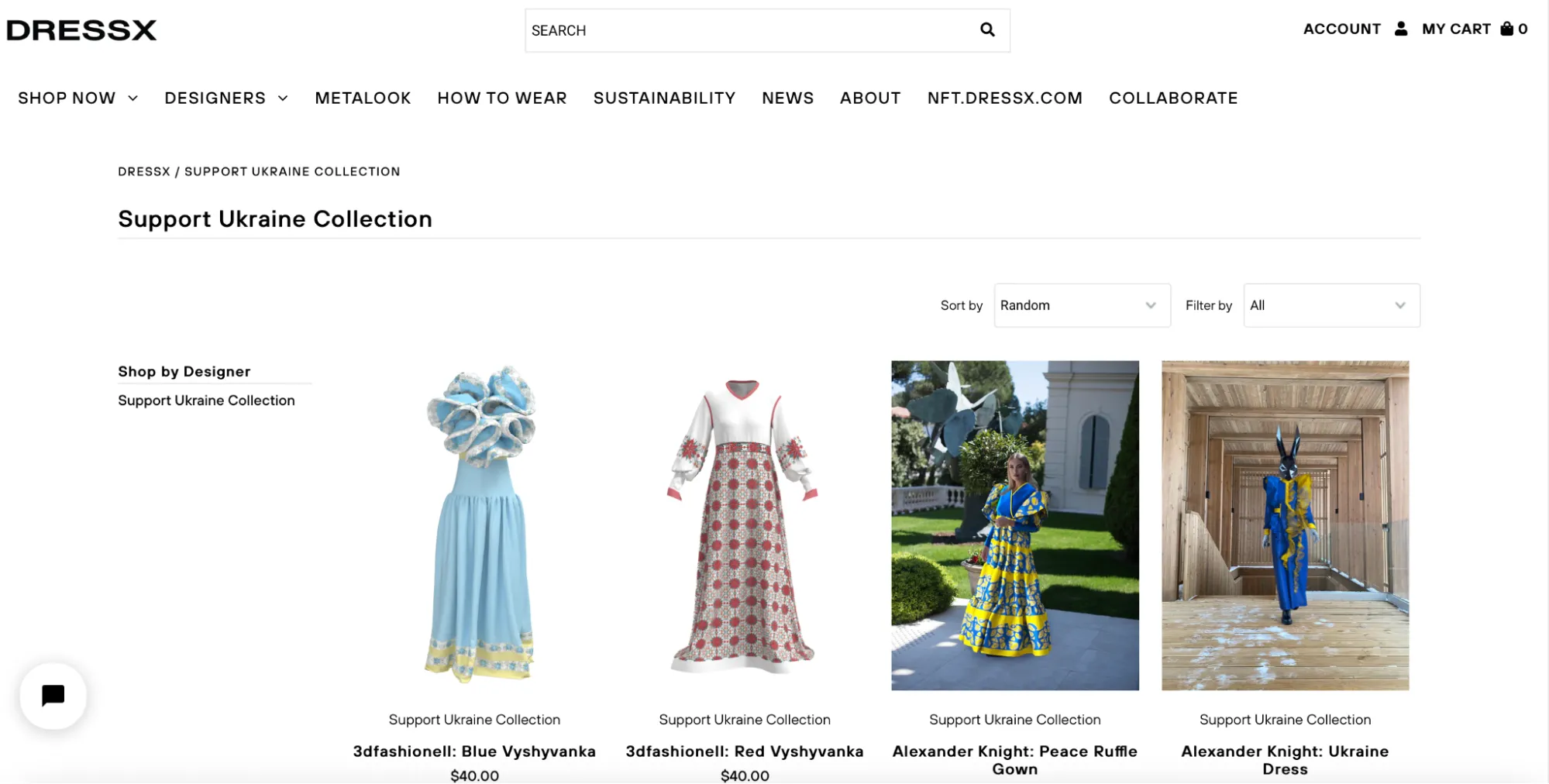Click the DRESSX logo

81,30
